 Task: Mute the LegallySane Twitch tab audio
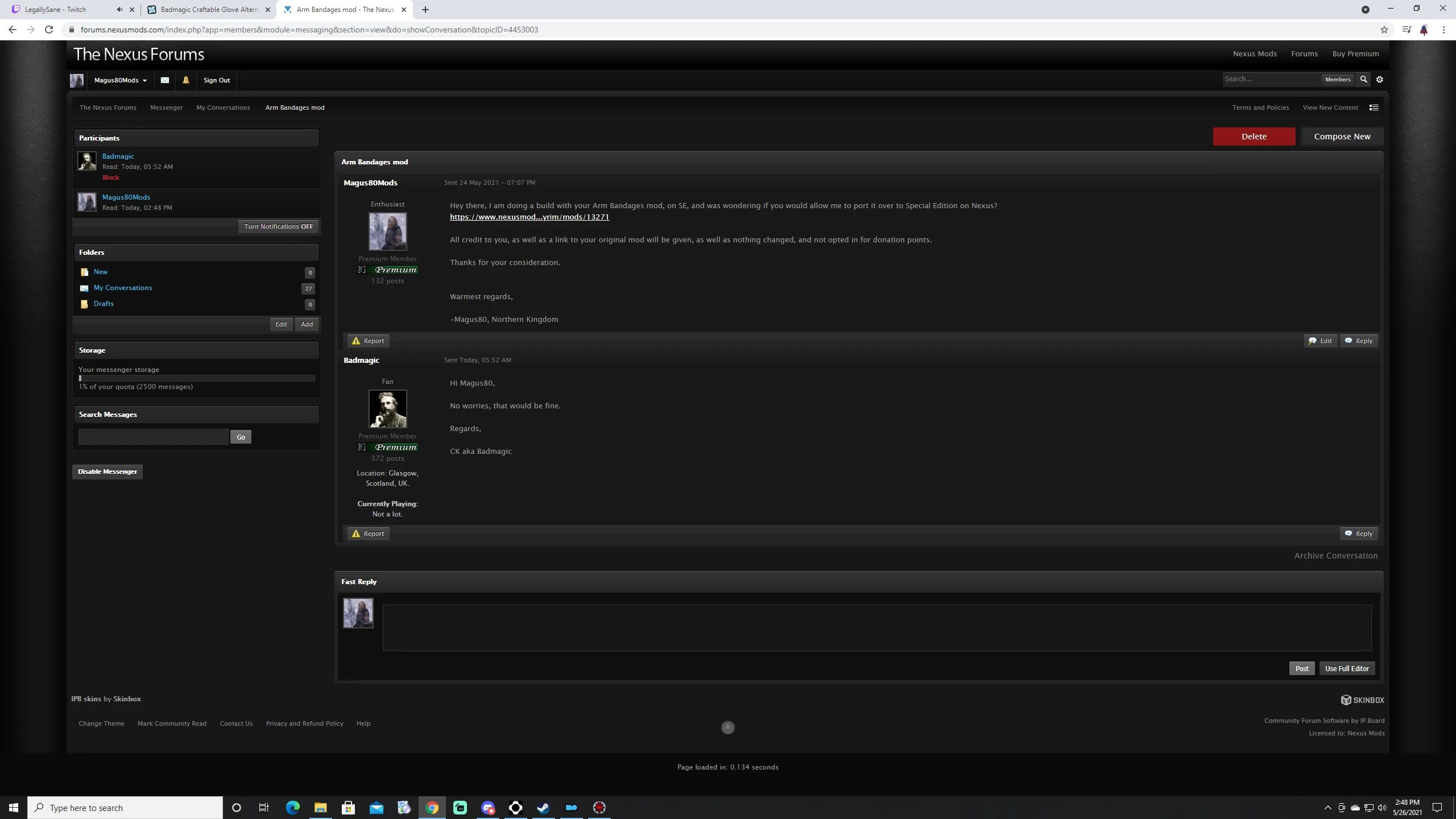coord(119,10)
